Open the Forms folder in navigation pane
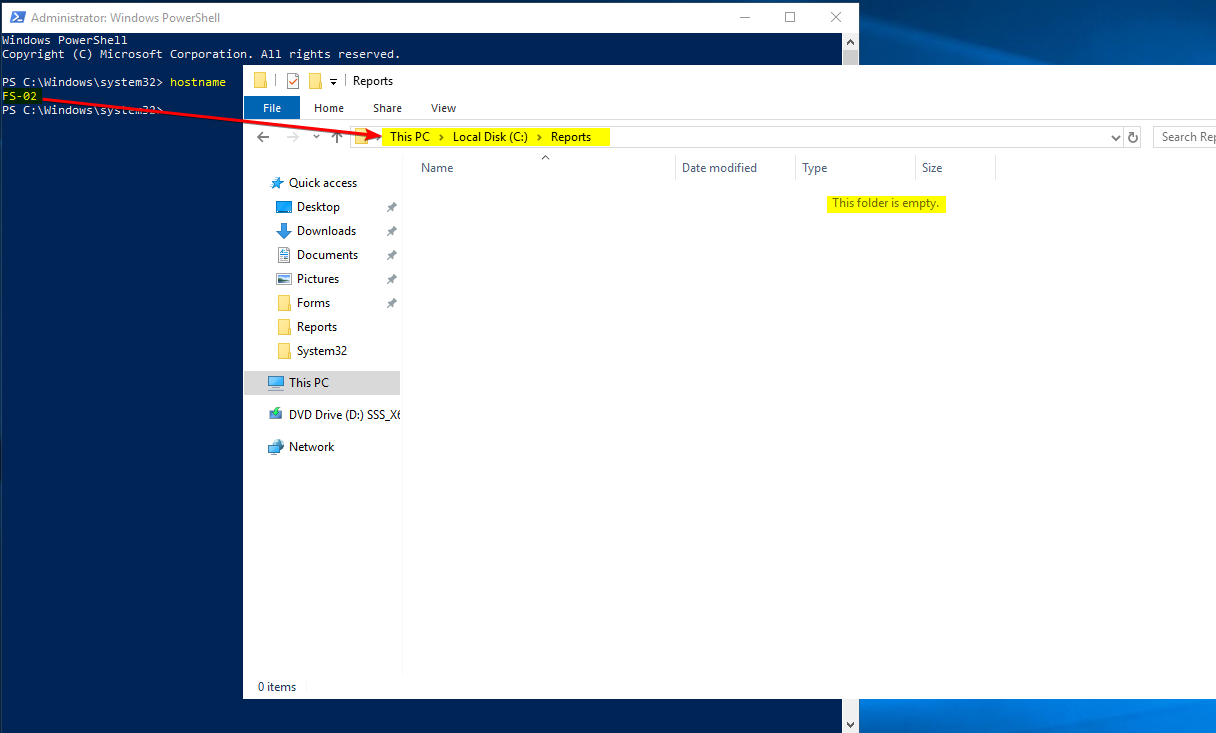The image size is (1216, 733). [x=313, y=303]
